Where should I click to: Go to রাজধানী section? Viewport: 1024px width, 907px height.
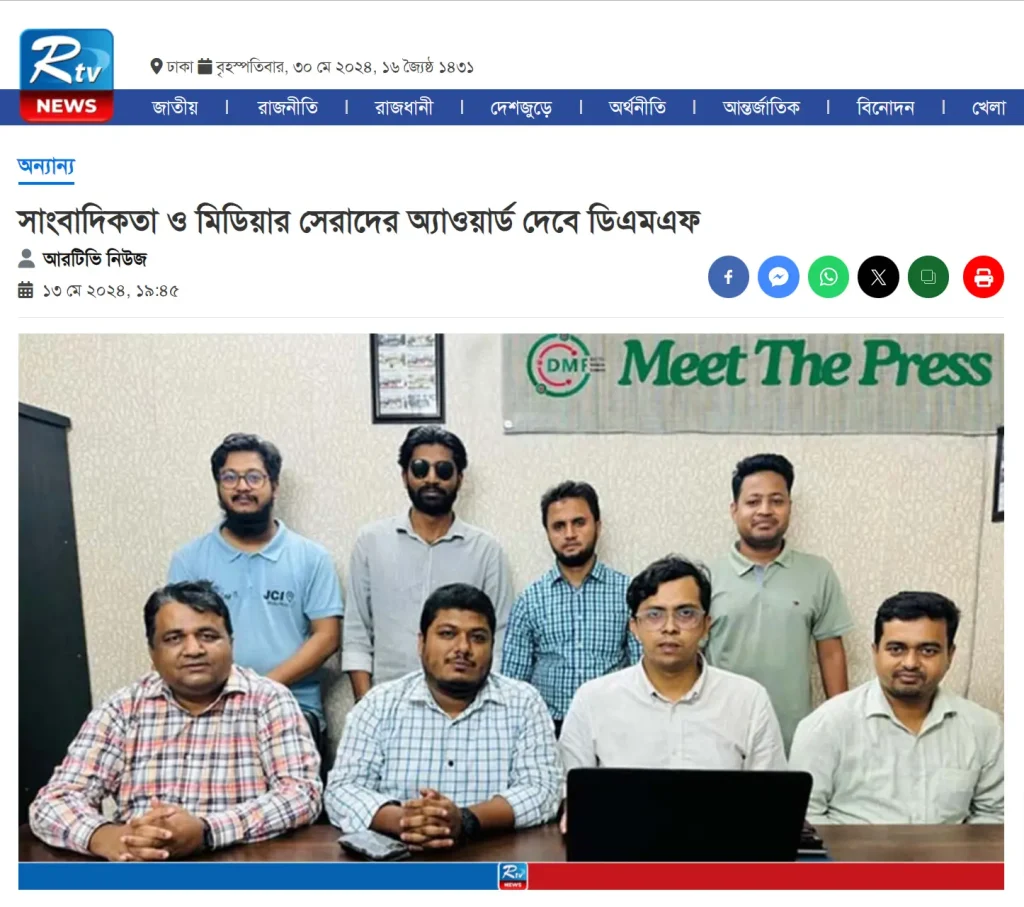click(x=404, y=107)
